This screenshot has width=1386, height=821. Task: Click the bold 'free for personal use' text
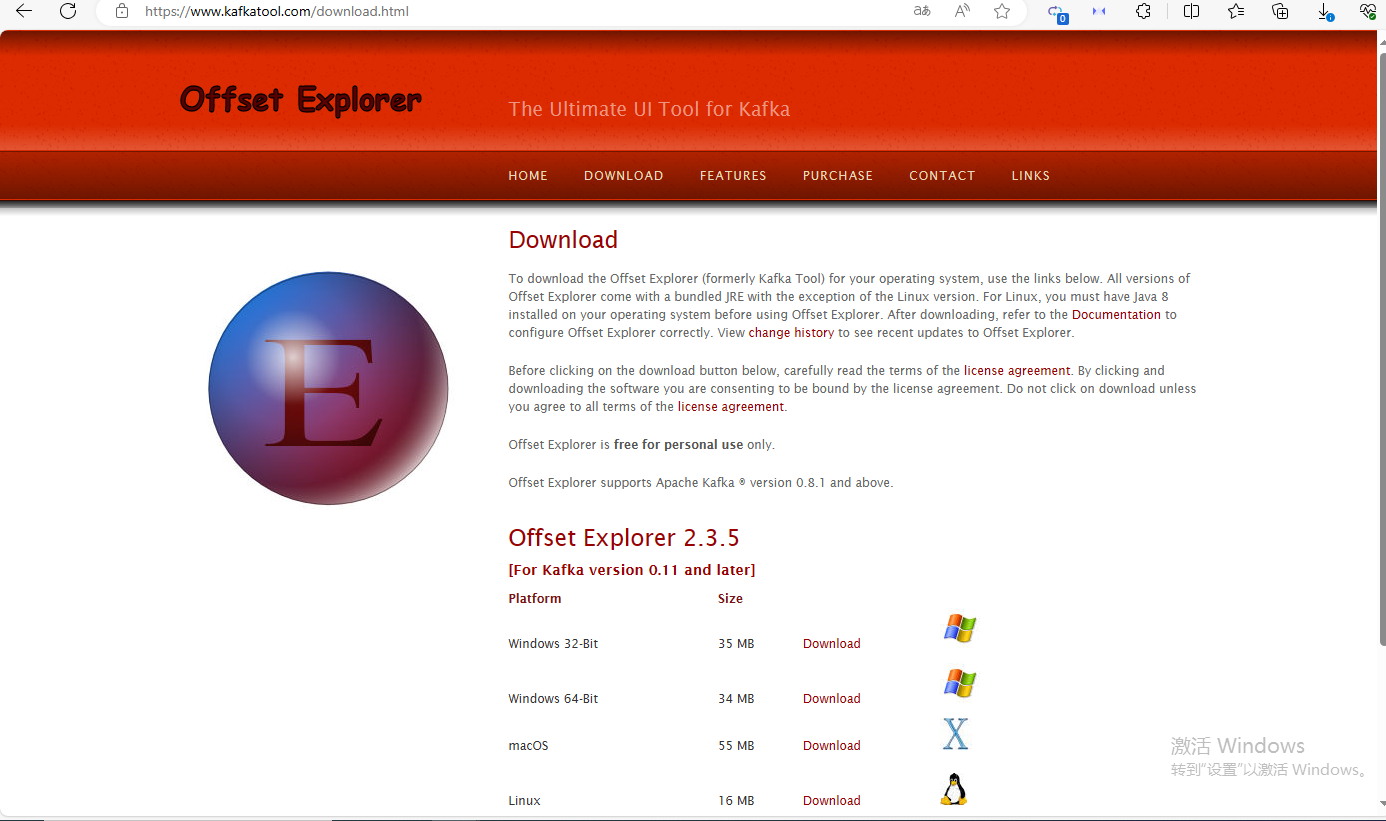point(678,445)
